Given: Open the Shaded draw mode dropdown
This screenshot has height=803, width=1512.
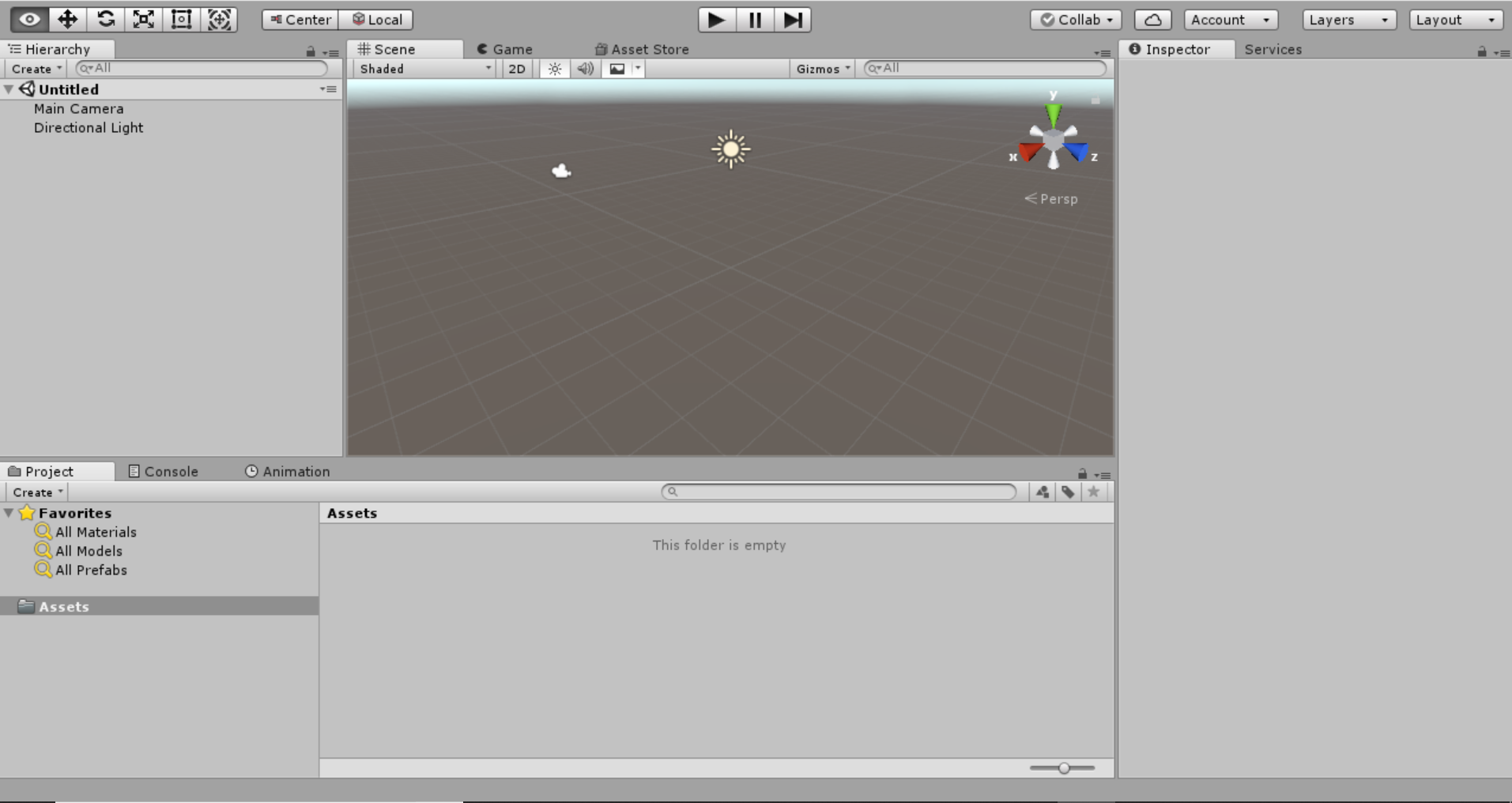Looking at the screenshot, I should (x=424, y=69).
